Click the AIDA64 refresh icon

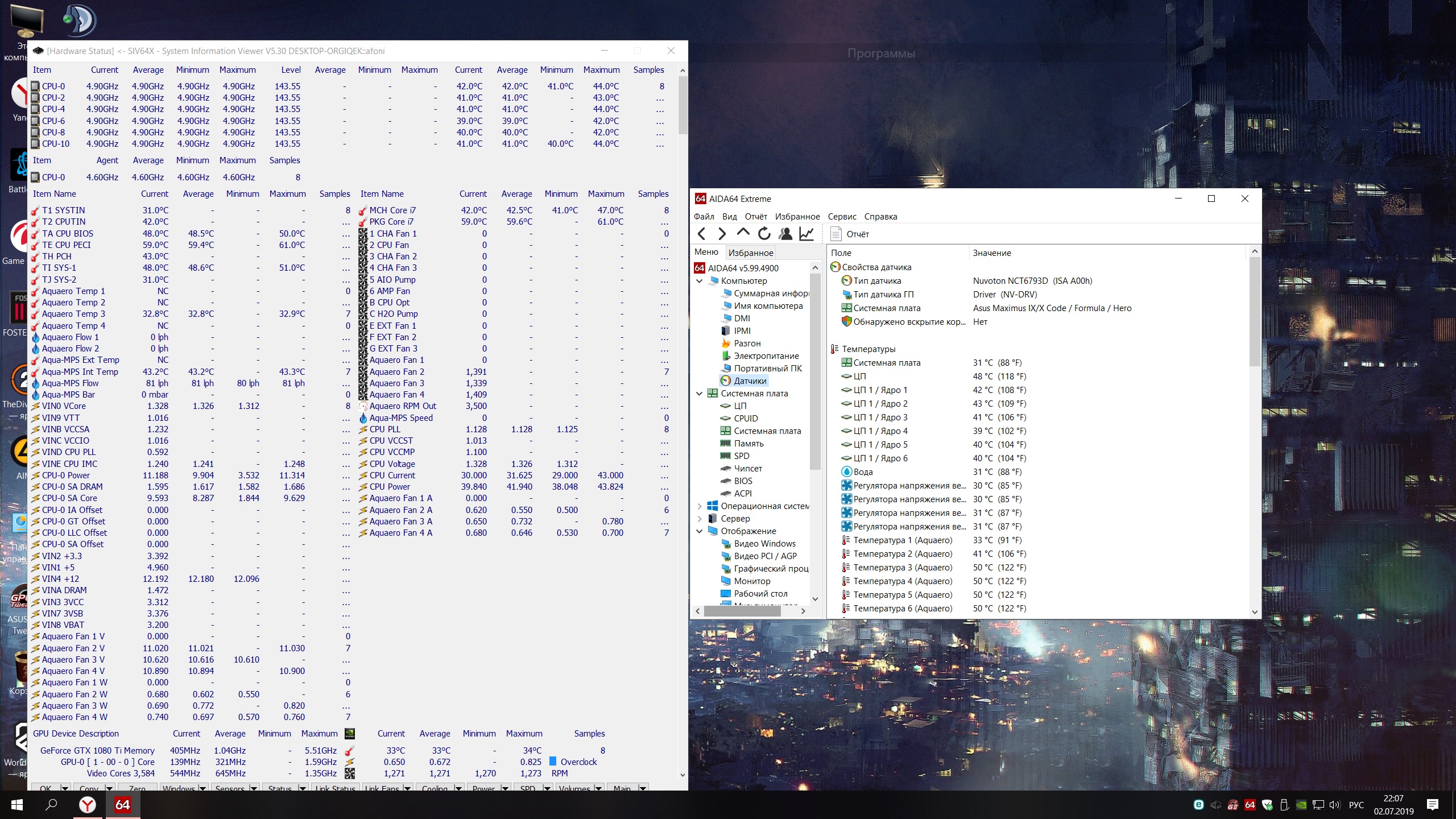pos(764,234)
